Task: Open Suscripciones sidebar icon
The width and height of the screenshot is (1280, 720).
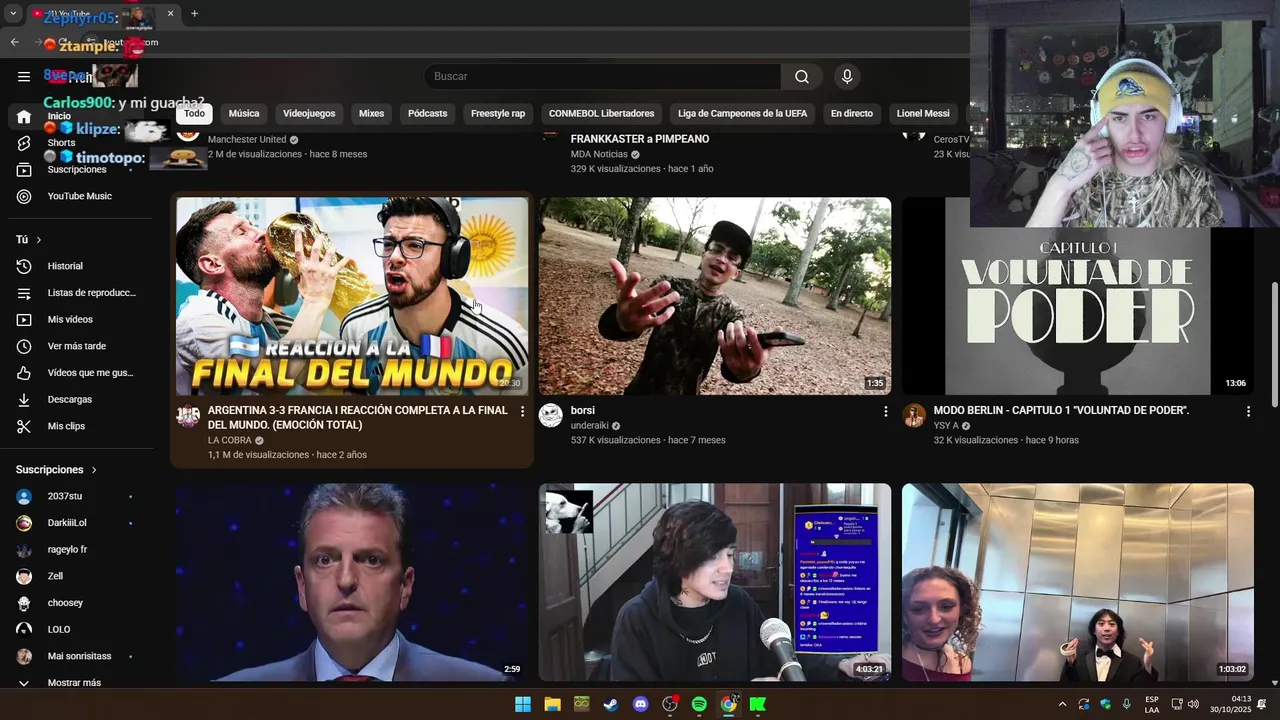Action: coord(24,170)
